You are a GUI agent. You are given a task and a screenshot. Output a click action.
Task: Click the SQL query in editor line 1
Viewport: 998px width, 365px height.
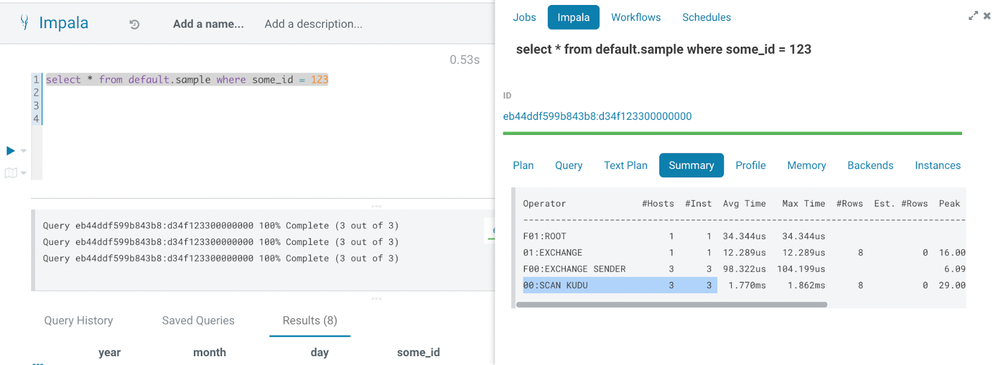click(186, 80)
